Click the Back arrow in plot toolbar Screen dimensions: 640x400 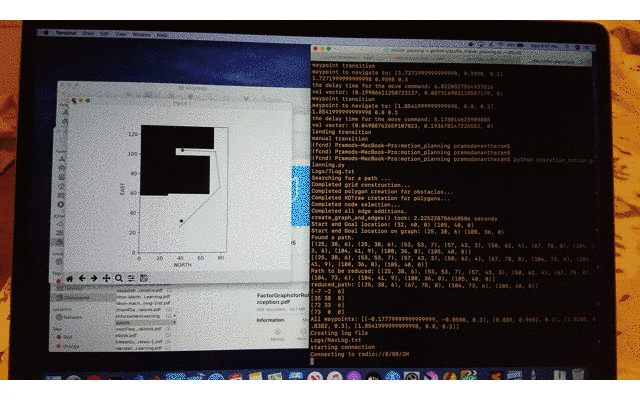tap(83, 277)
